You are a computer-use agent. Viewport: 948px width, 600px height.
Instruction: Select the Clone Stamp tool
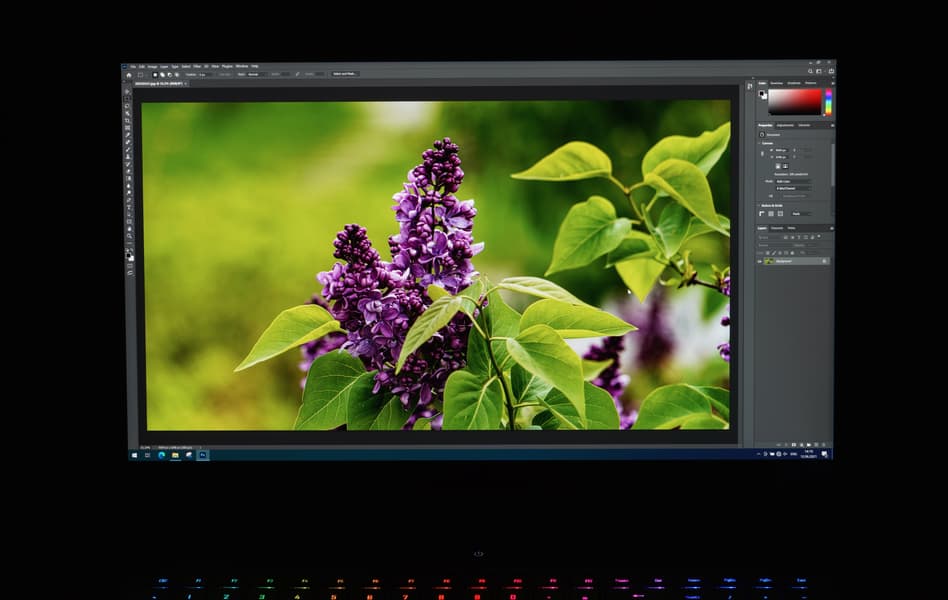click(128, 157)
